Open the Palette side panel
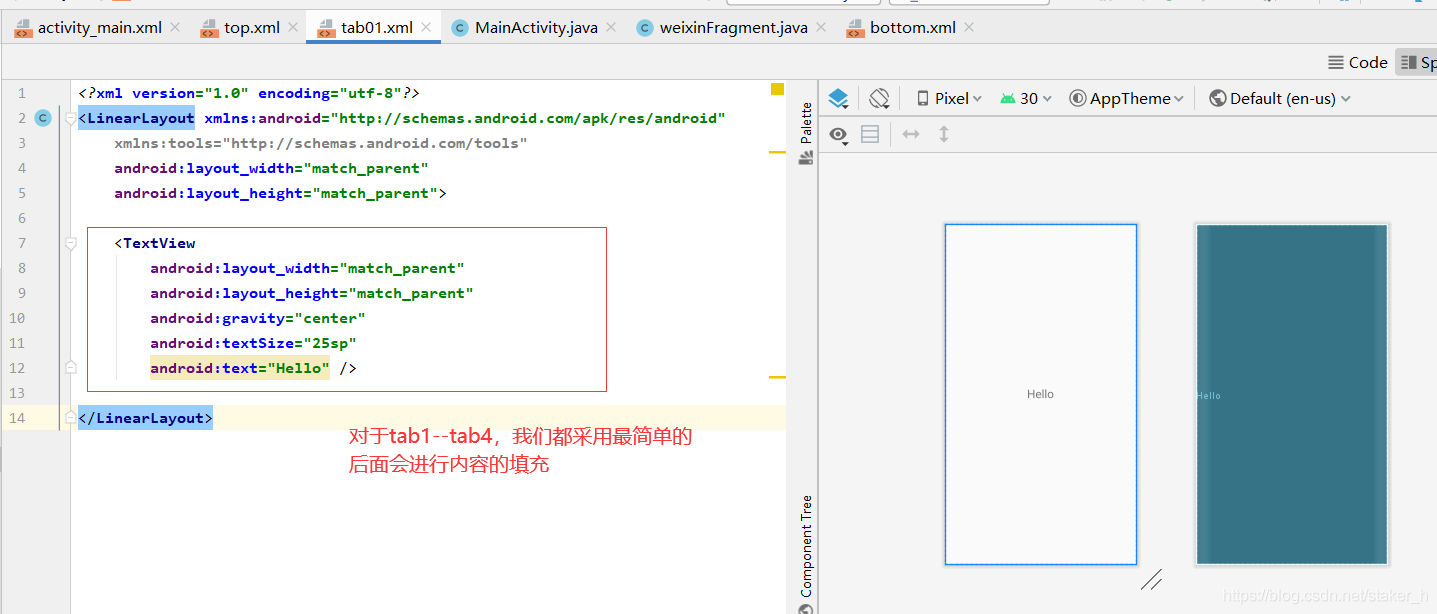 pos(806,132)
